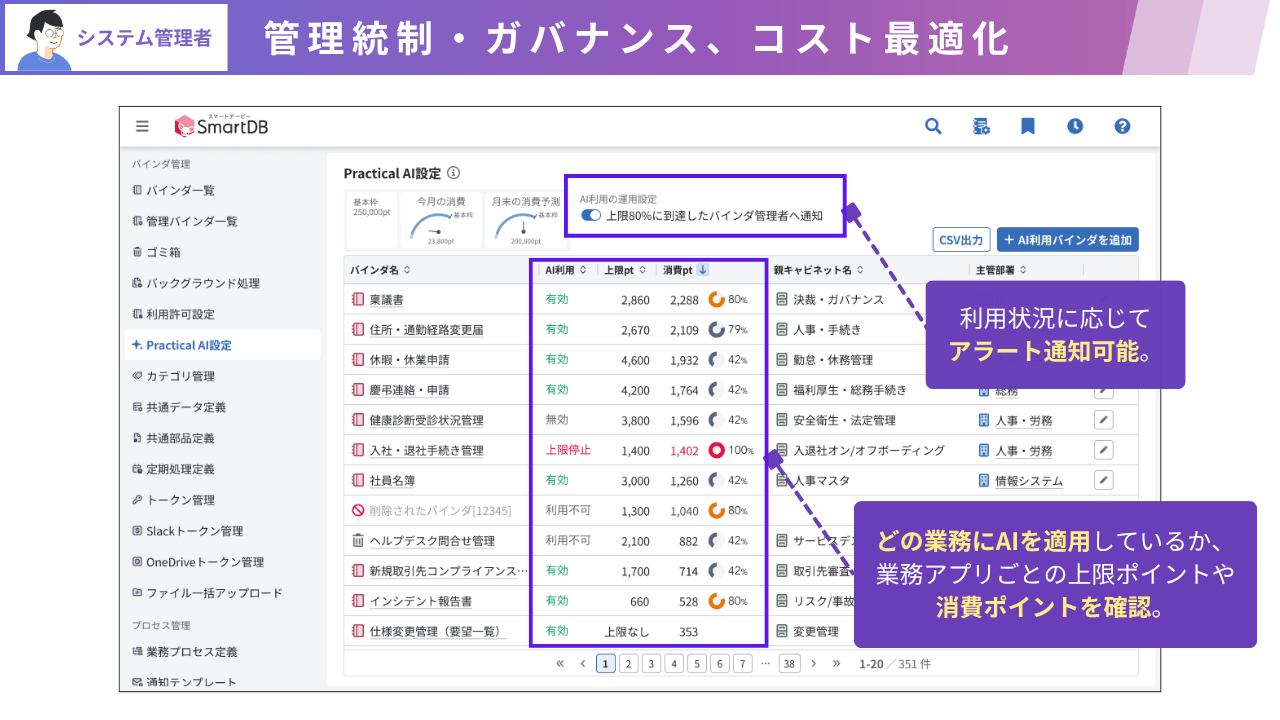Open history via the clock icon

(1075, 126)
